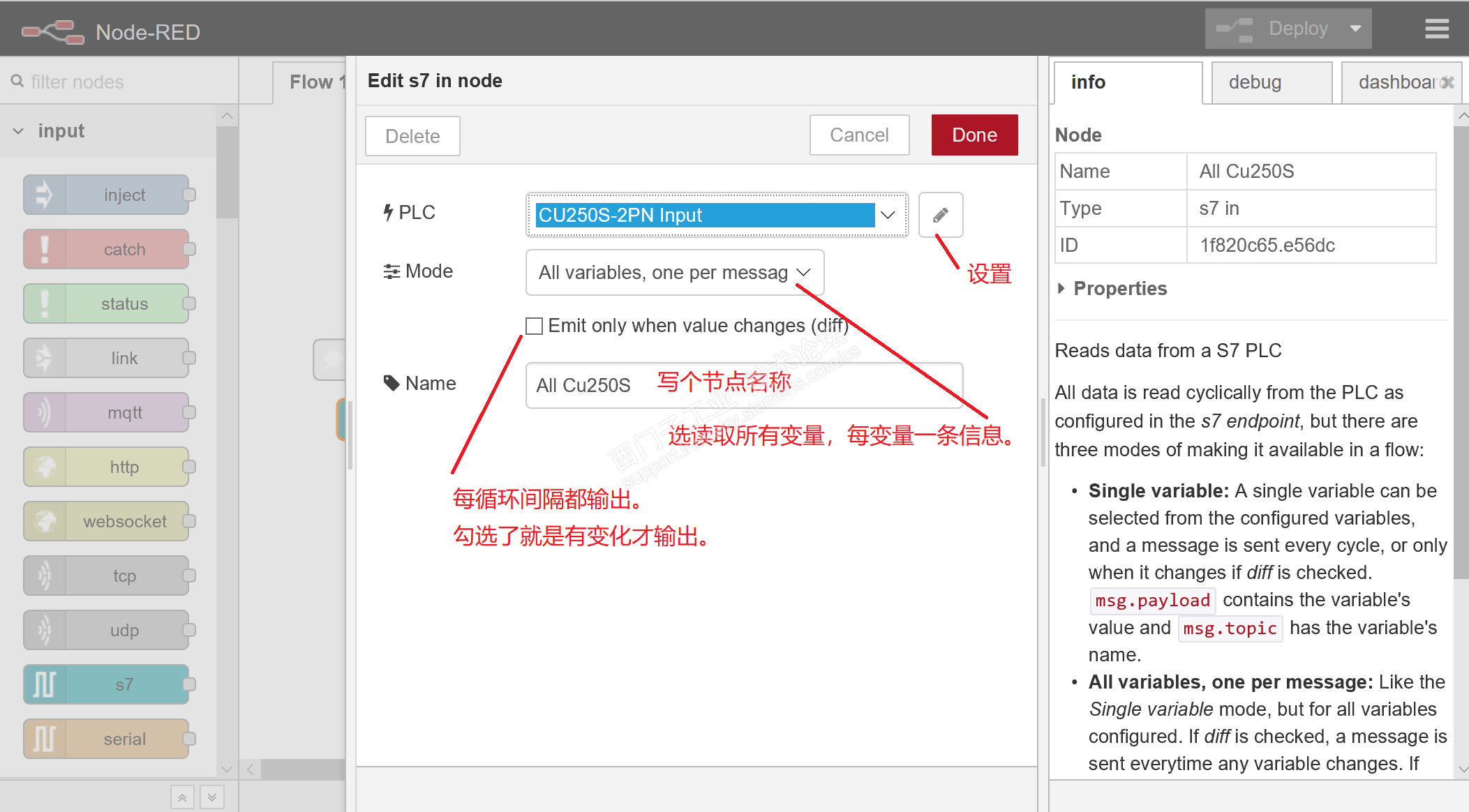Collapse the input palette category
1469x812 pixels.
[x=19, y=131]
